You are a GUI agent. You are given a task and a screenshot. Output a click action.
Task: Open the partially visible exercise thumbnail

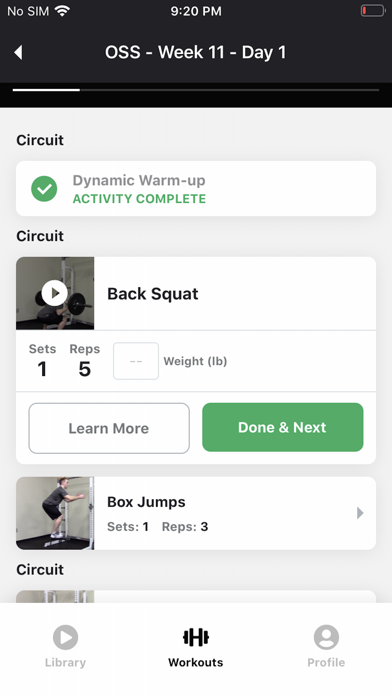[x=55, y=596]
